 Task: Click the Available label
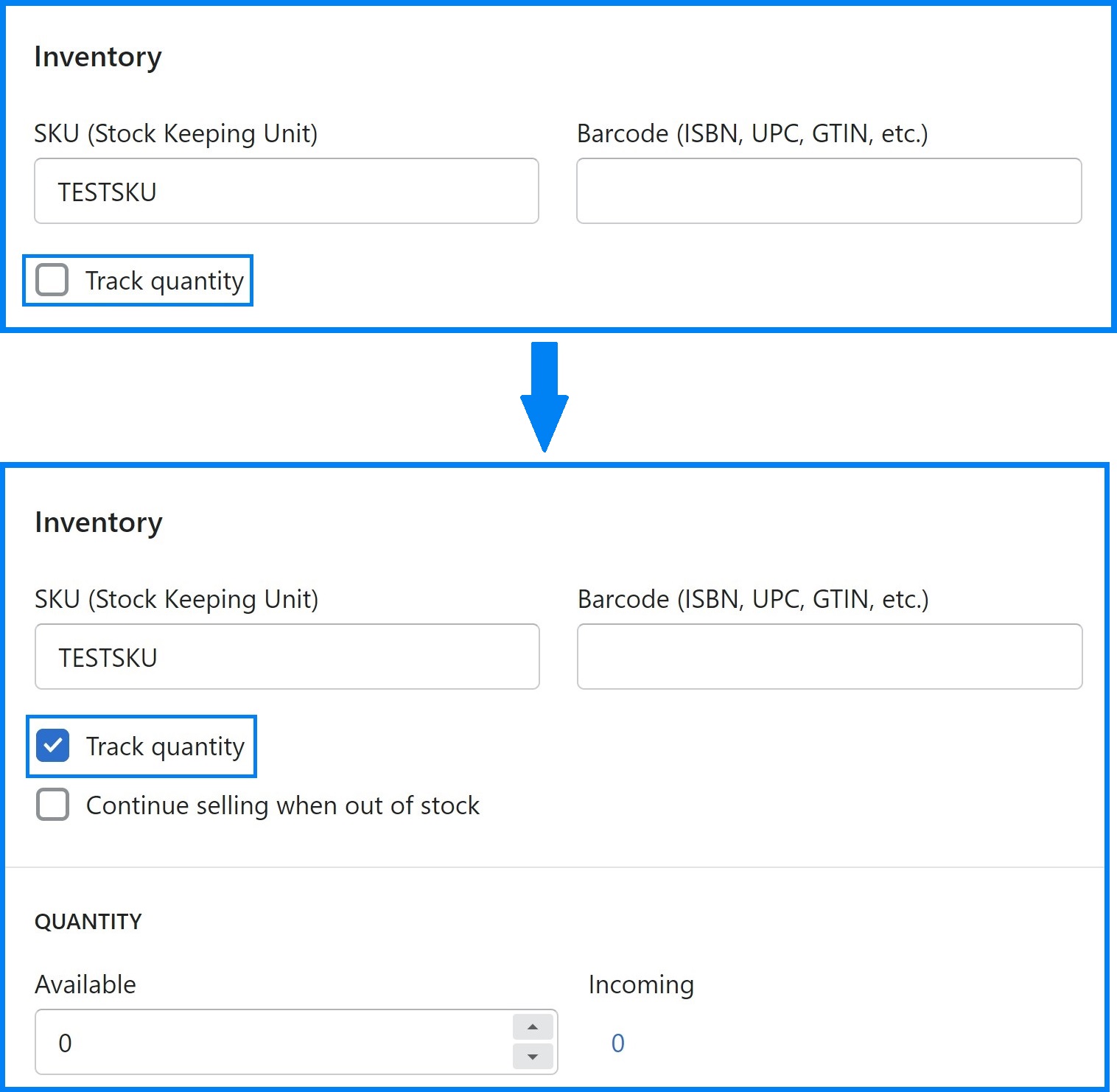pyautogui.click(x=85, y=984)
